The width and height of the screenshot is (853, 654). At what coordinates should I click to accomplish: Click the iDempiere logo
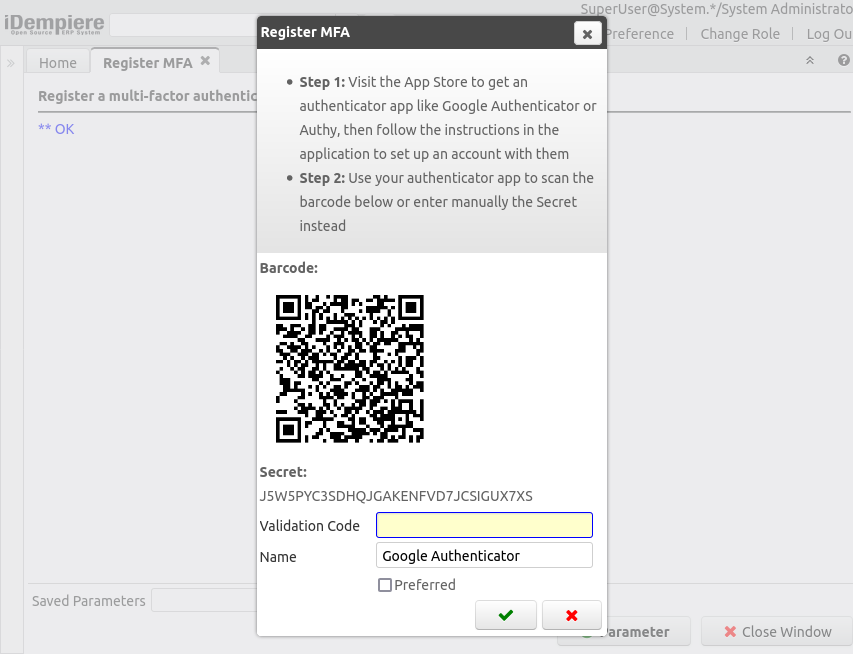click(54, 22)
